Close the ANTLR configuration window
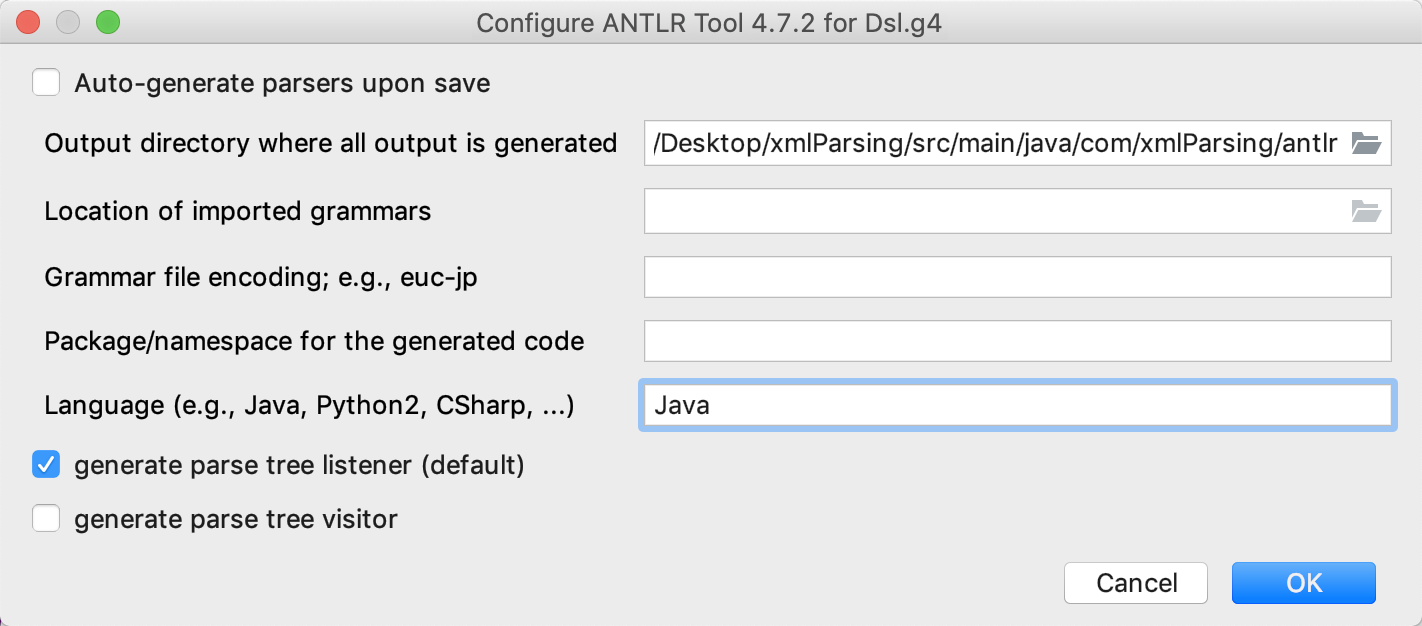 (27, 21)
